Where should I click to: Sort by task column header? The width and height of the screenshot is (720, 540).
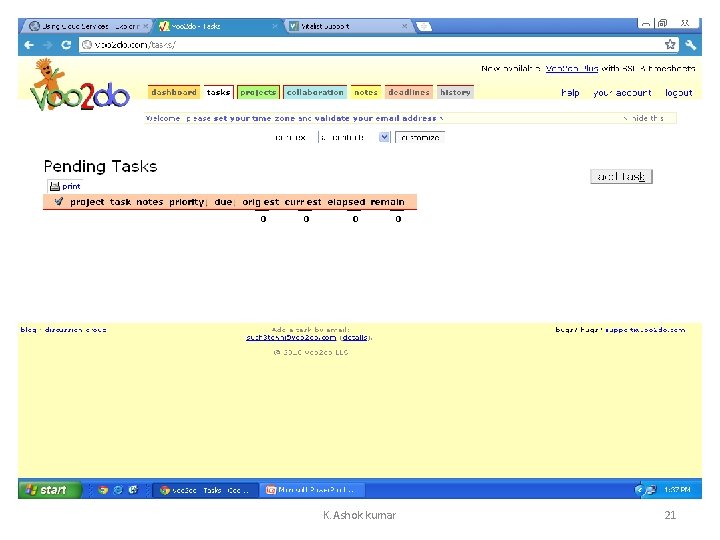120,202
